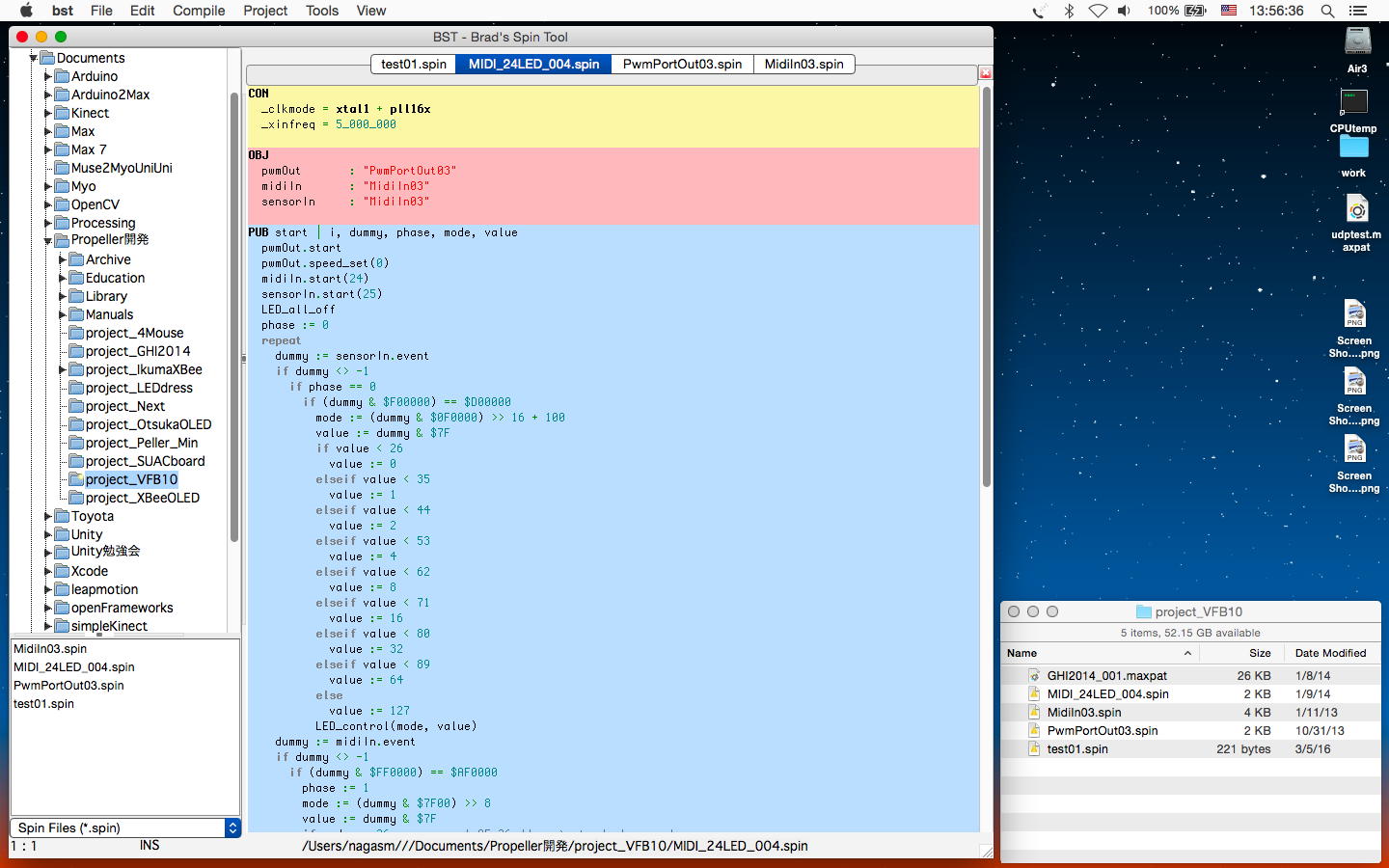Viewport: 1389px width, 868px height.
Task: Open the Compile menu
Action: [199, 11]
